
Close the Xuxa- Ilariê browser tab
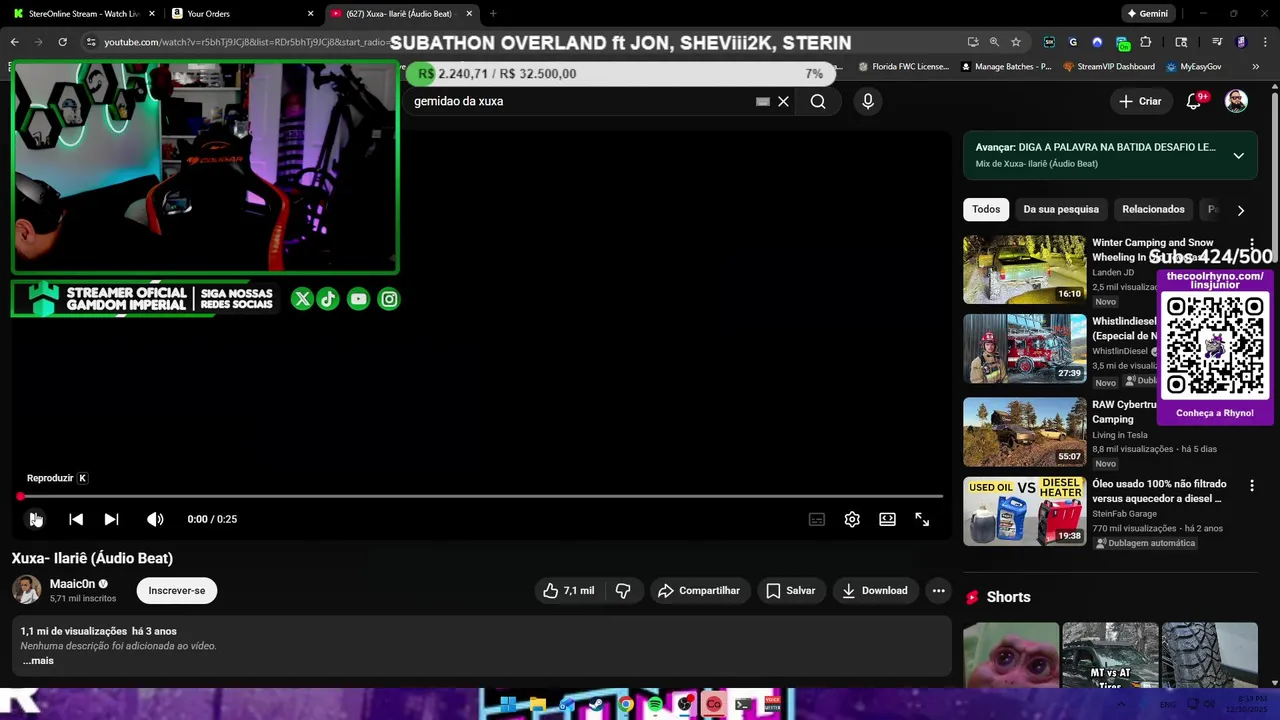point(469,14)
